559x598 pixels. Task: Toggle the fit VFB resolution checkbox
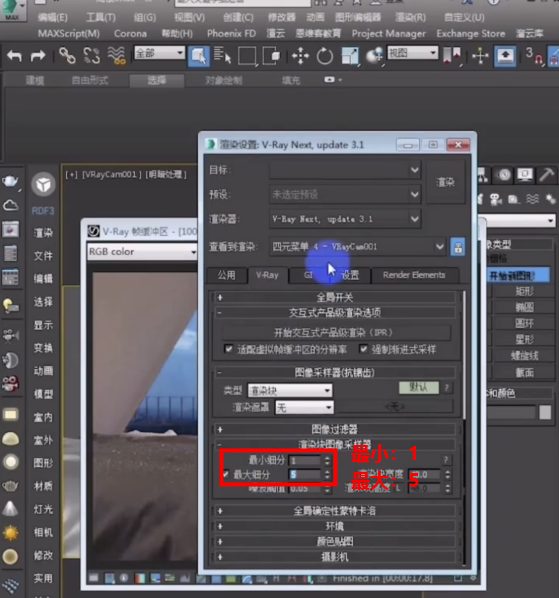click(228, 349)
